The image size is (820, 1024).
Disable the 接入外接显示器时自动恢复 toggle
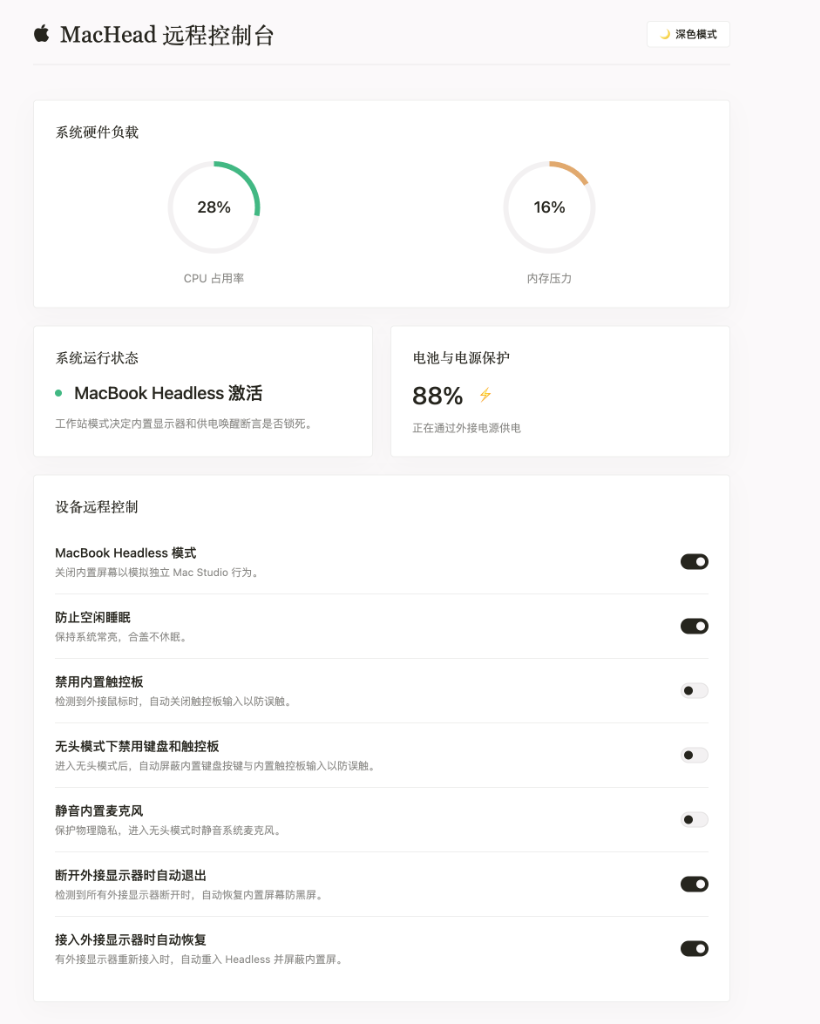[694, 949]
